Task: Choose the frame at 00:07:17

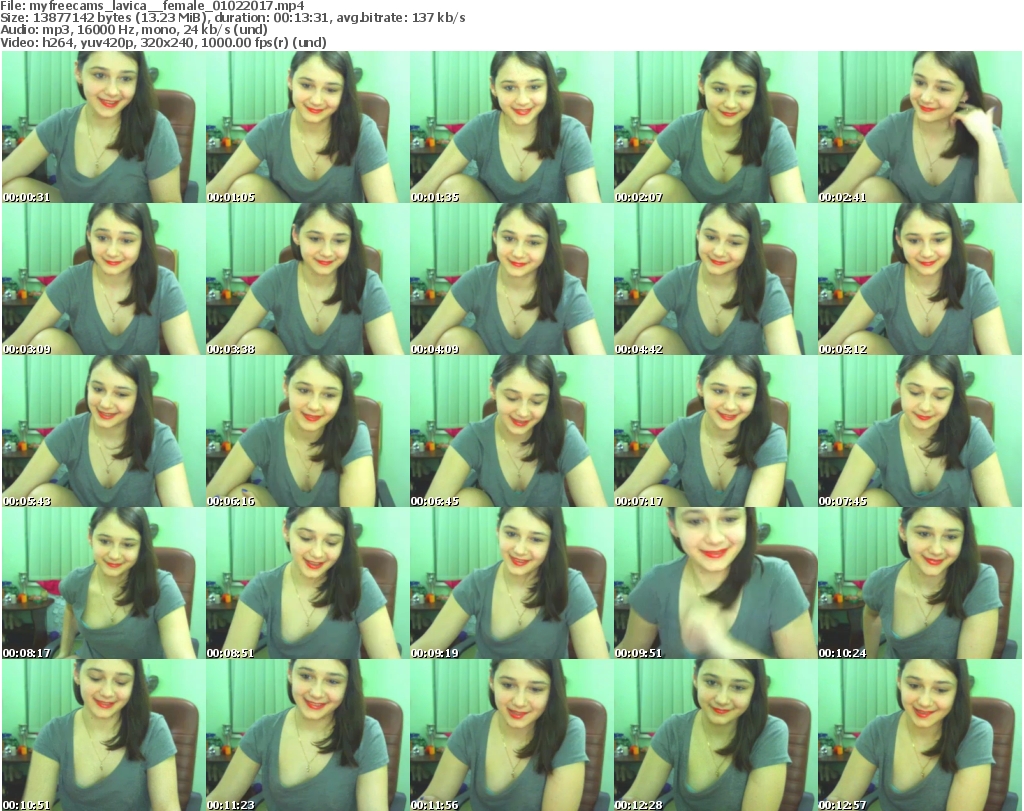Action: (715, 431)
